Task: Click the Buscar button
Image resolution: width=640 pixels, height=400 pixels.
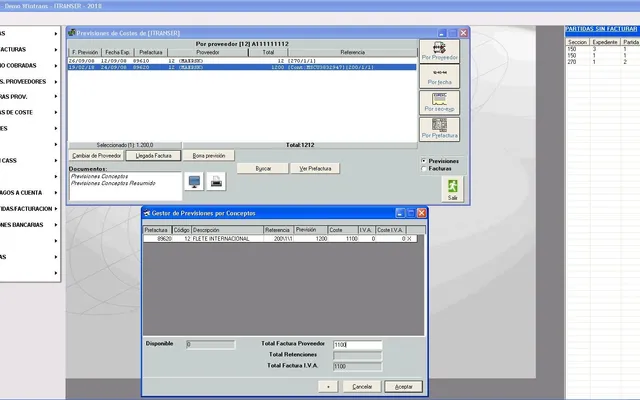Action: tap(263, 168)
